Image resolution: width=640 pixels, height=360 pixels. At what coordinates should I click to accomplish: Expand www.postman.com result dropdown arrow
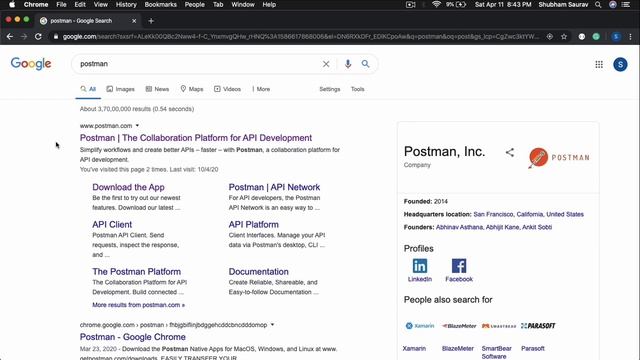137,126
